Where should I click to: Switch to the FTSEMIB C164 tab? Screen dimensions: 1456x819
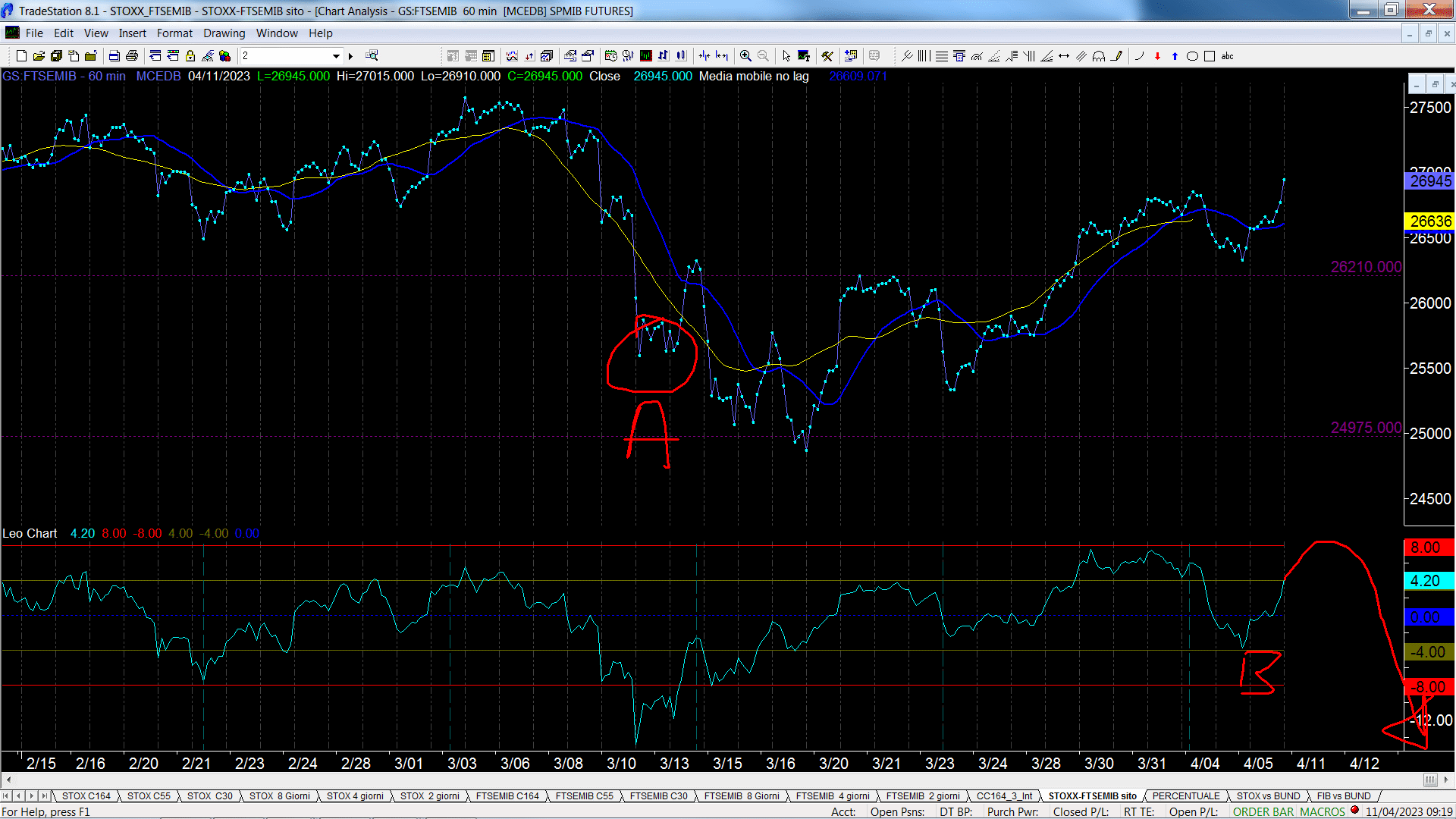point(507,796)
